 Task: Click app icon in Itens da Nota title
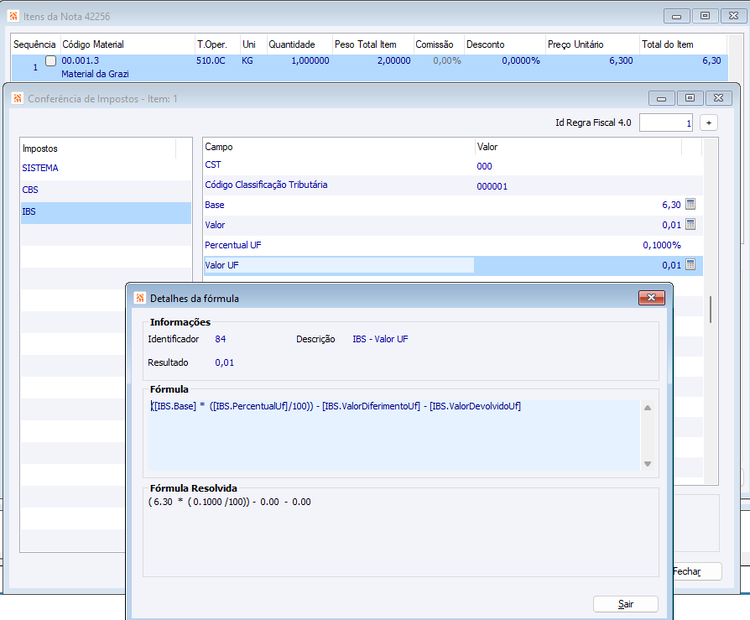point(14,16)
